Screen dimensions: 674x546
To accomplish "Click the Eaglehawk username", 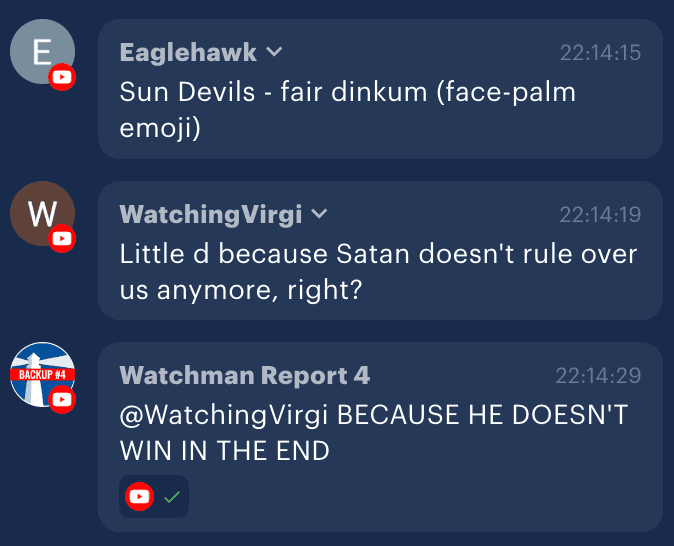I will coord(188,52).
